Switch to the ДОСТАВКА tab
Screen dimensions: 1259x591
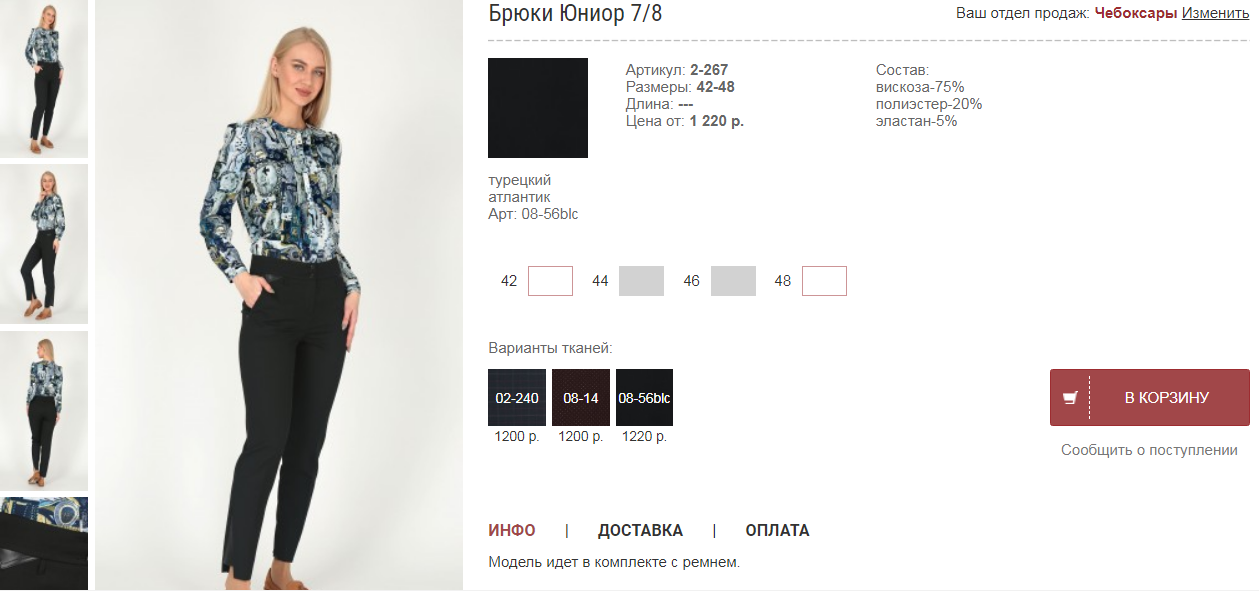click(x=640, y=530)
